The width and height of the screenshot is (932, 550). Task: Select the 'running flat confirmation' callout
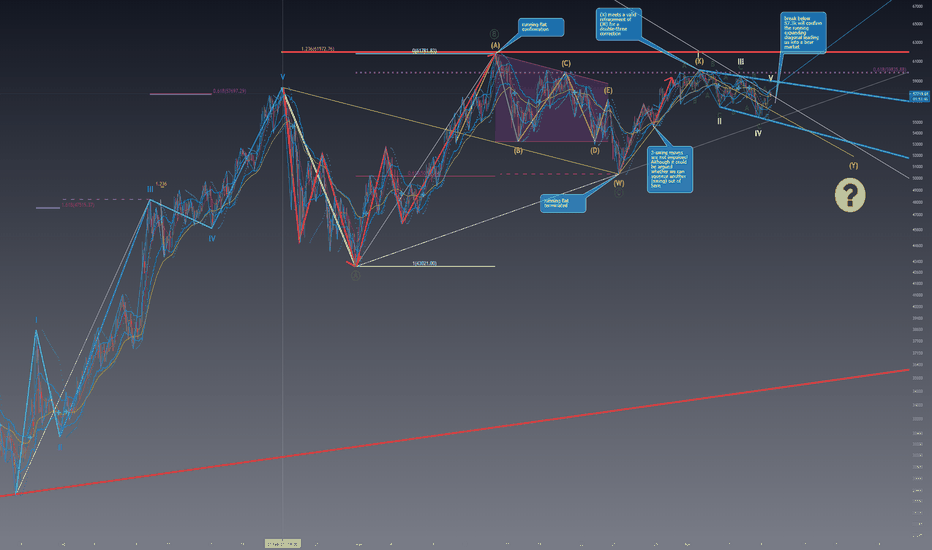pyautogui.click(x=541, y=27)
